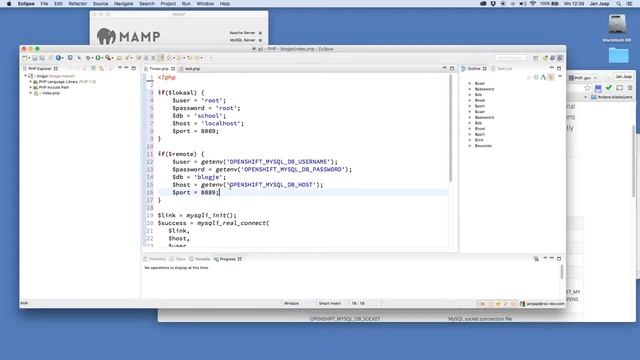Minimize the PHP Explorer view
This screenshot has width=640, height=360.
(126, 68)
